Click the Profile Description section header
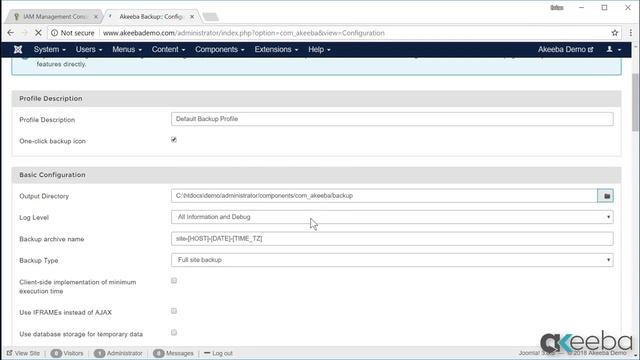Screen dimensions: 640x360 pyautogui.click(x=51, y=98)
